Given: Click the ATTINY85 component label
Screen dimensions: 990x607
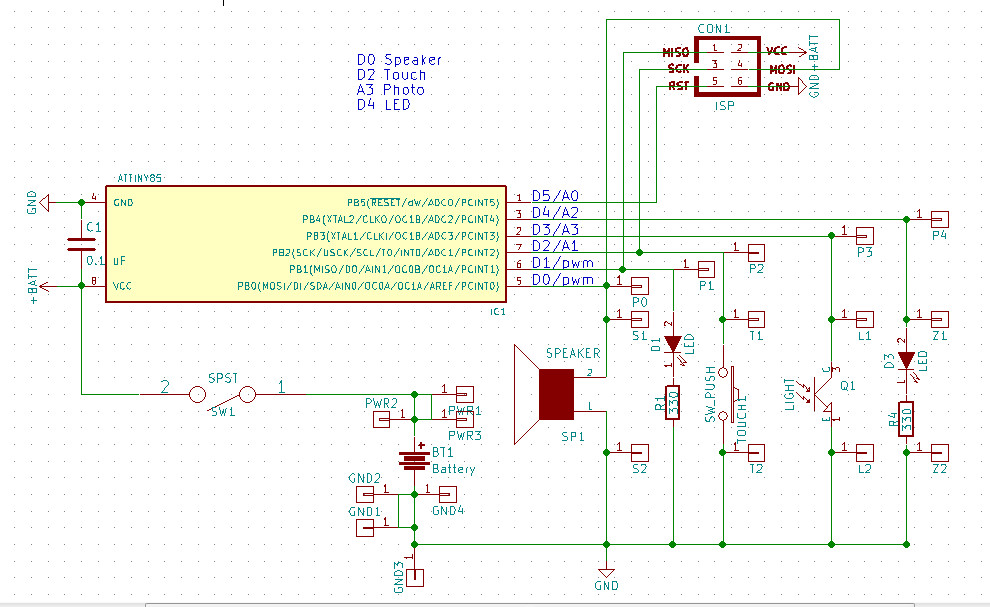Looking at the screenshot, I should click(140, 179).
